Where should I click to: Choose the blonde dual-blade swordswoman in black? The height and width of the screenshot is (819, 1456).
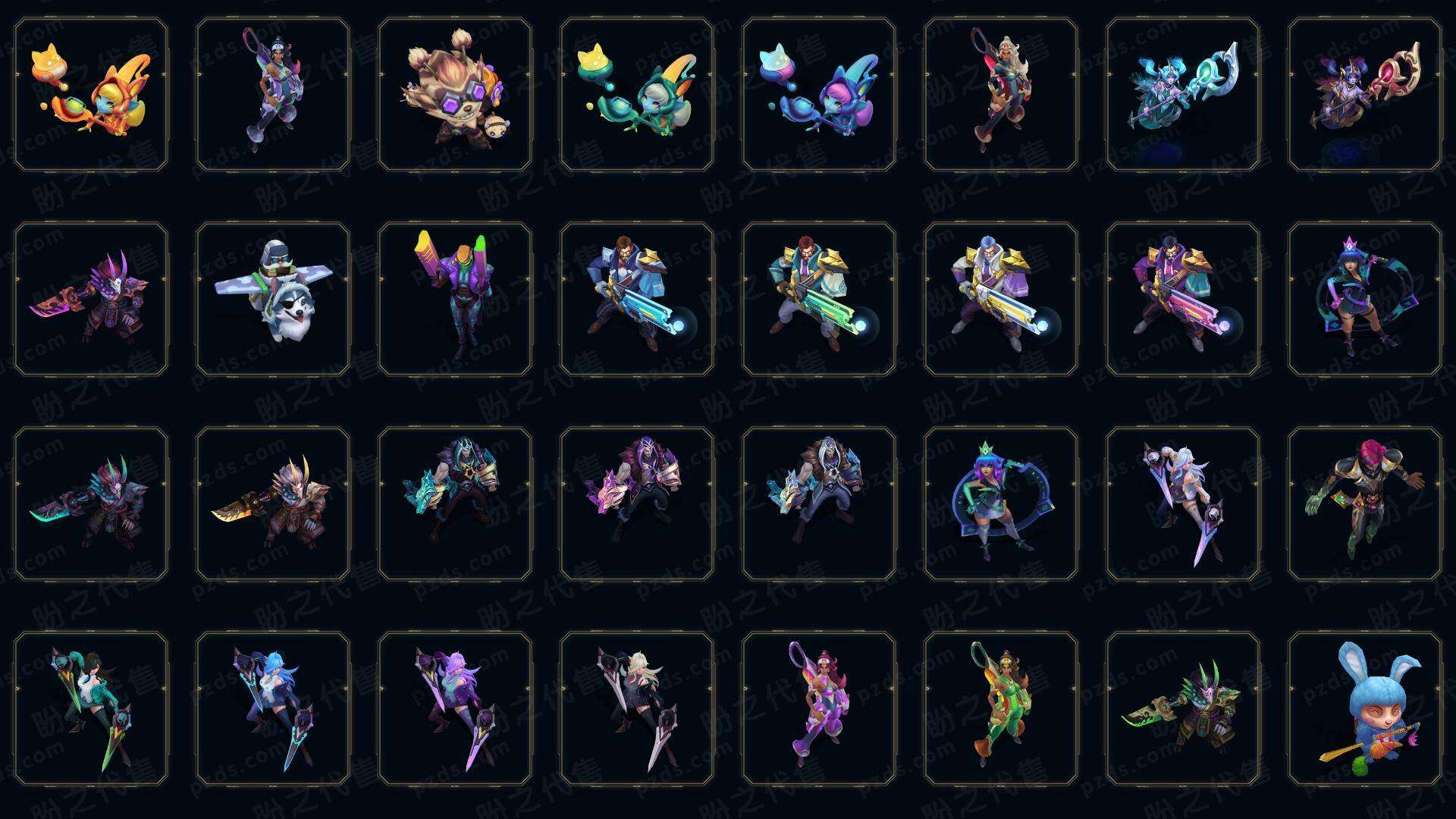coord(637,708)
